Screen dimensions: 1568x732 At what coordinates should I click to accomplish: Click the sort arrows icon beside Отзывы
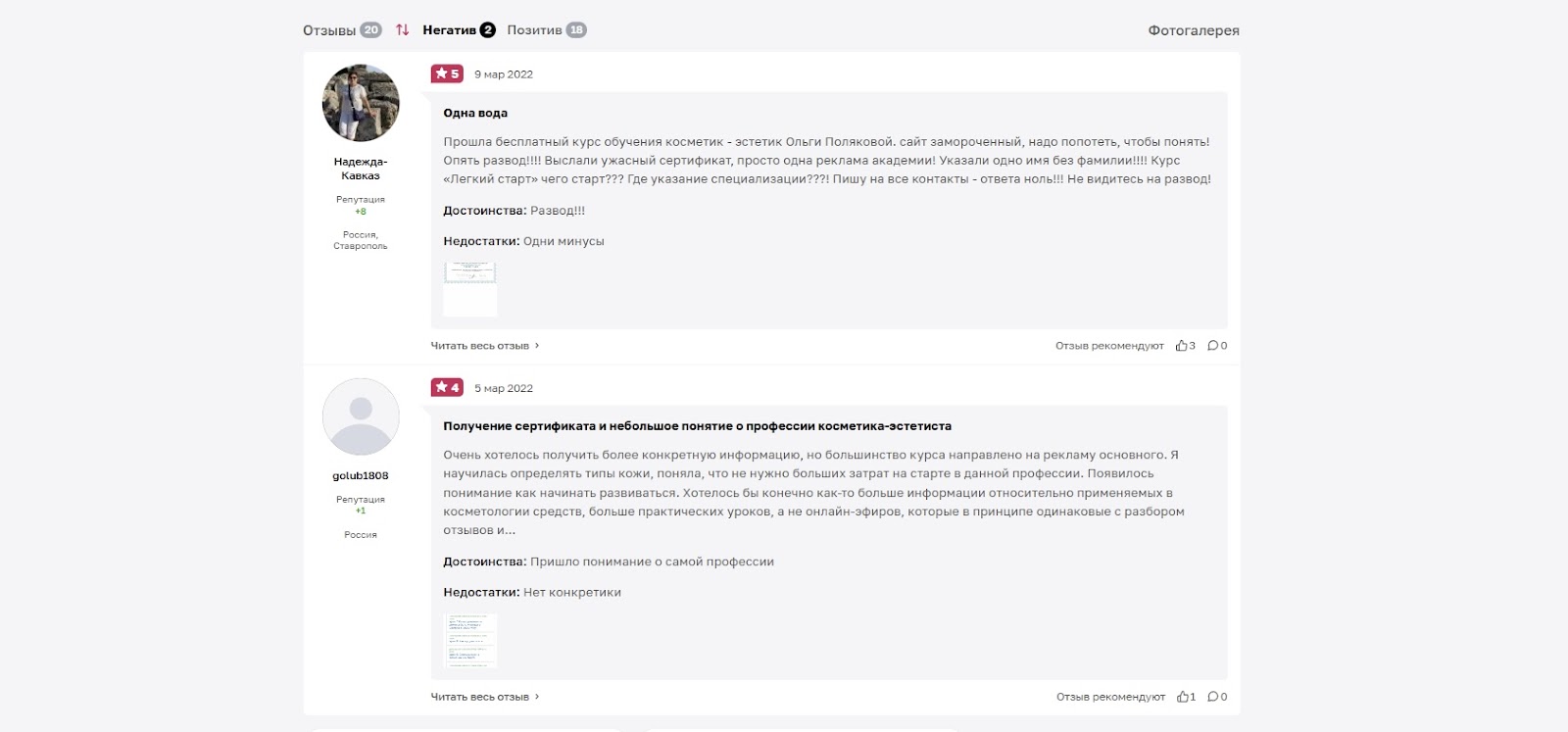pyautogui.click(x=402, y=30)
